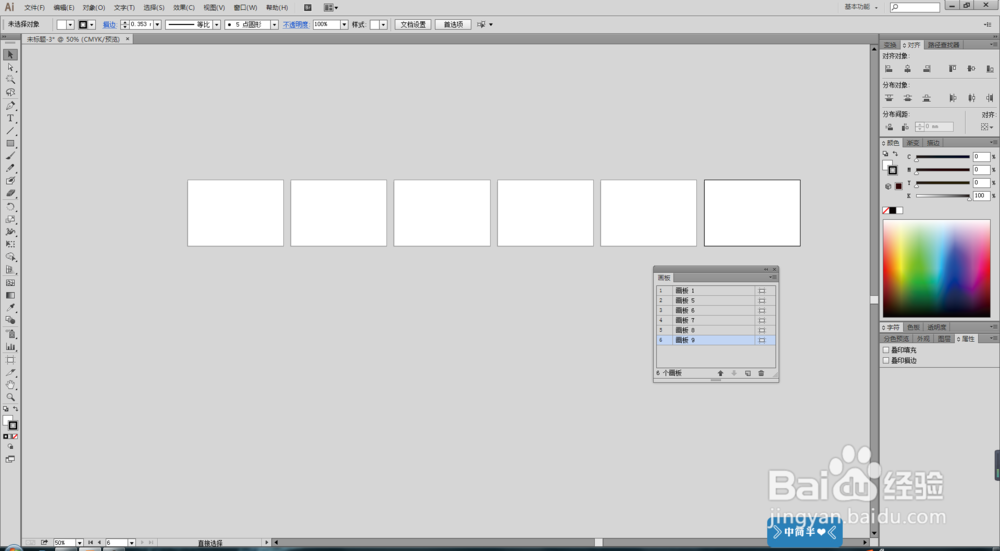Image resolution: width=1000 pixels, height=551 pixels.
Task: Click vertical distribute top icon
Action: coord(888,98)
